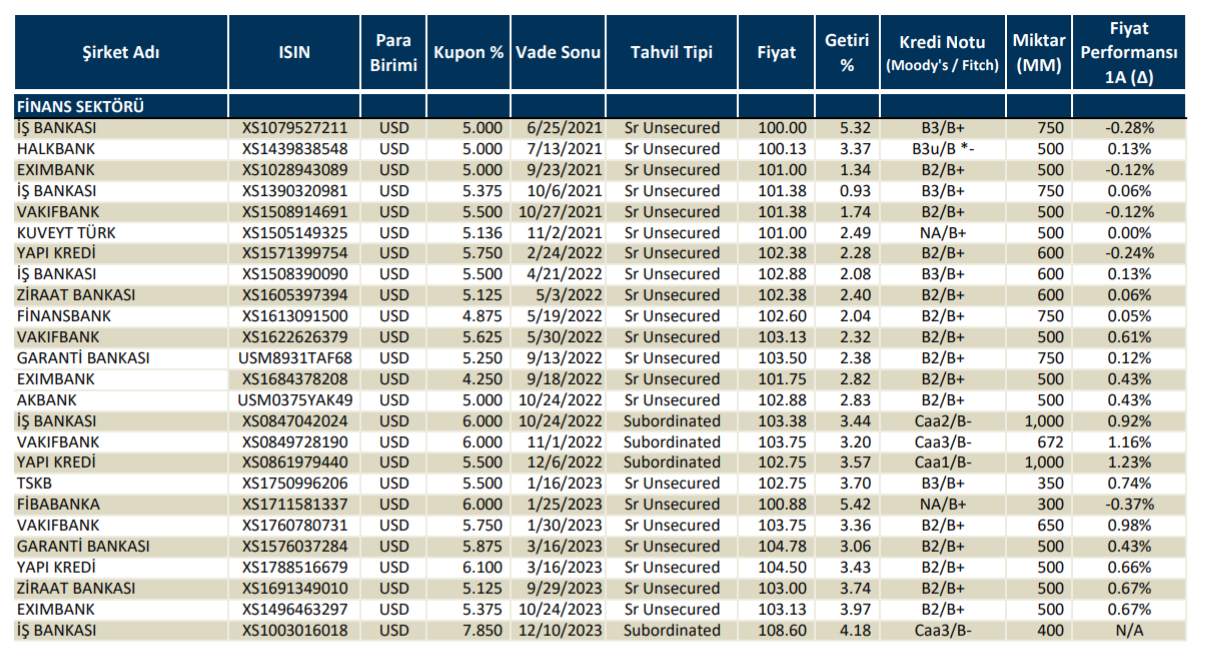Select ISIN XS1788516679

[x=294, y=568]
